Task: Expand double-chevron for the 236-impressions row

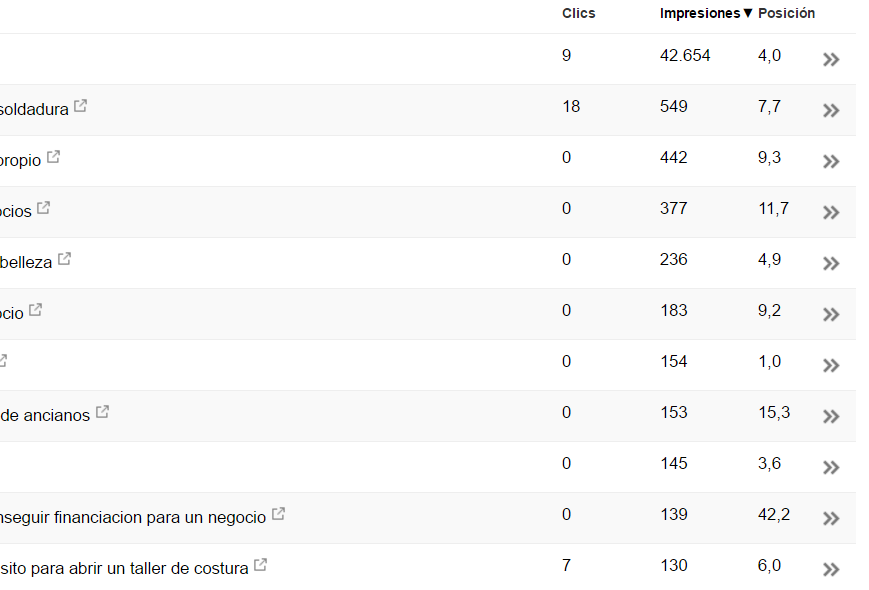Action: (831, 263)
